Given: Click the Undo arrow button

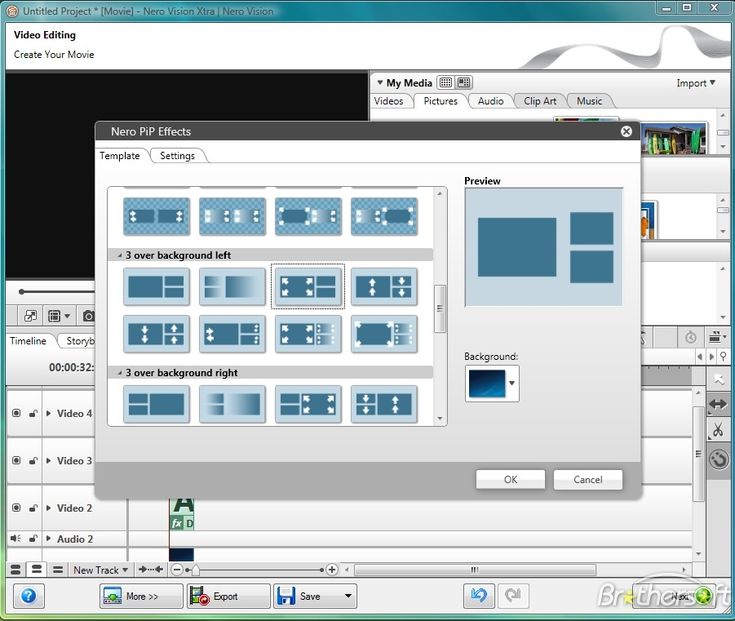Looking at the screenshot, I should pos(479,596).
